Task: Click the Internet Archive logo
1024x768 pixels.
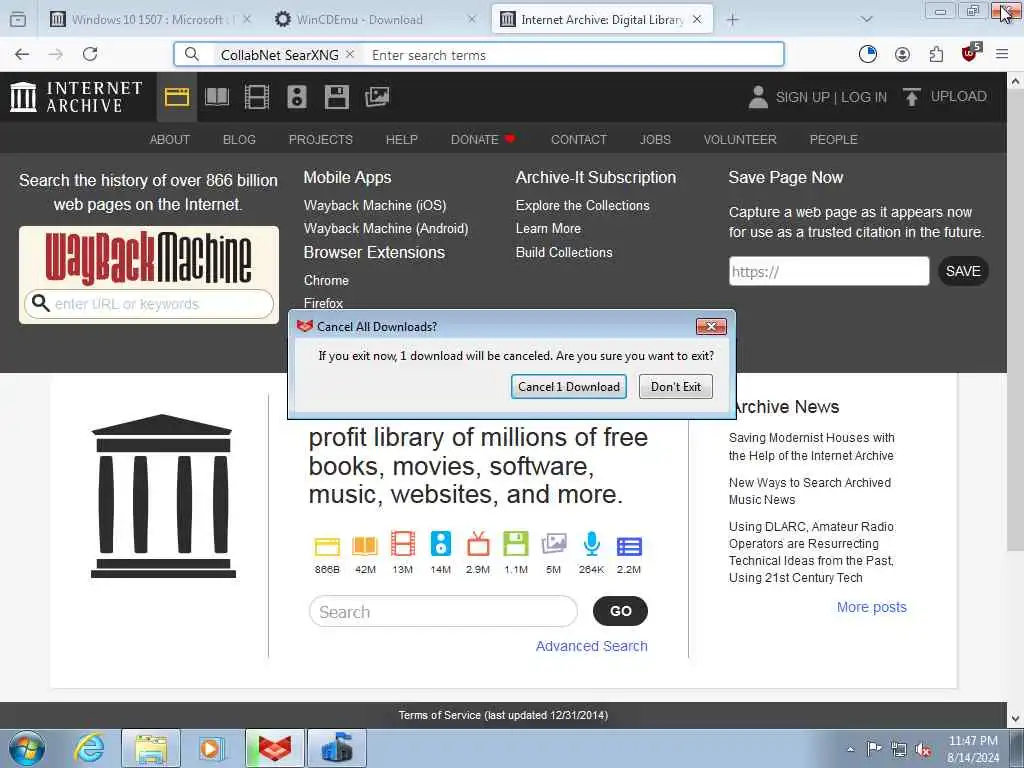Action: [76, 97]
